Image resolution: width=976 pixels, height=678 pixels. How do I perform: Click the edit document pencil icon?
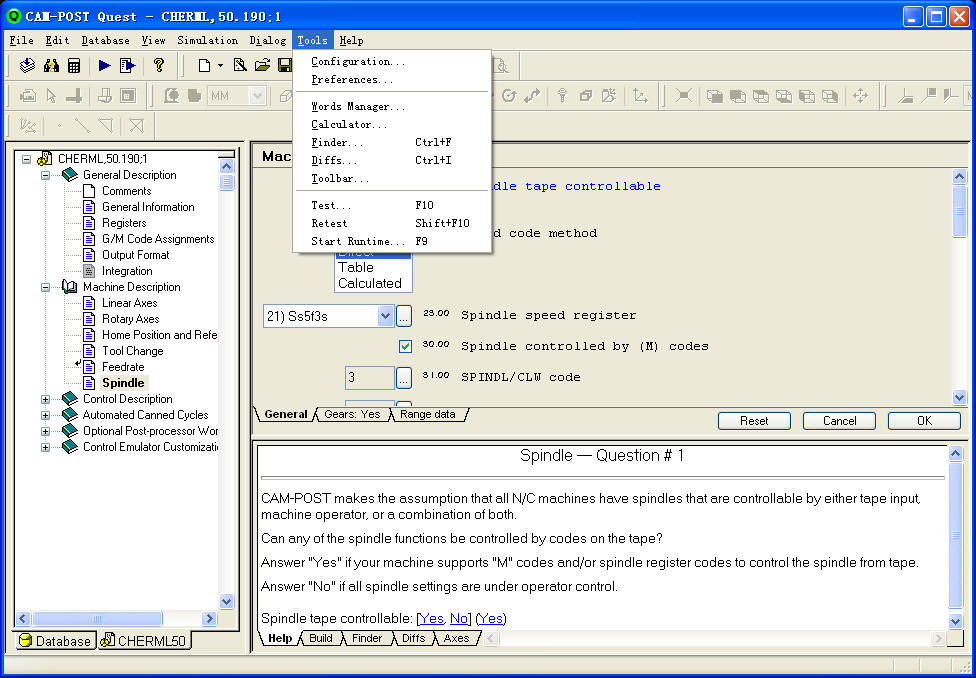240,65
